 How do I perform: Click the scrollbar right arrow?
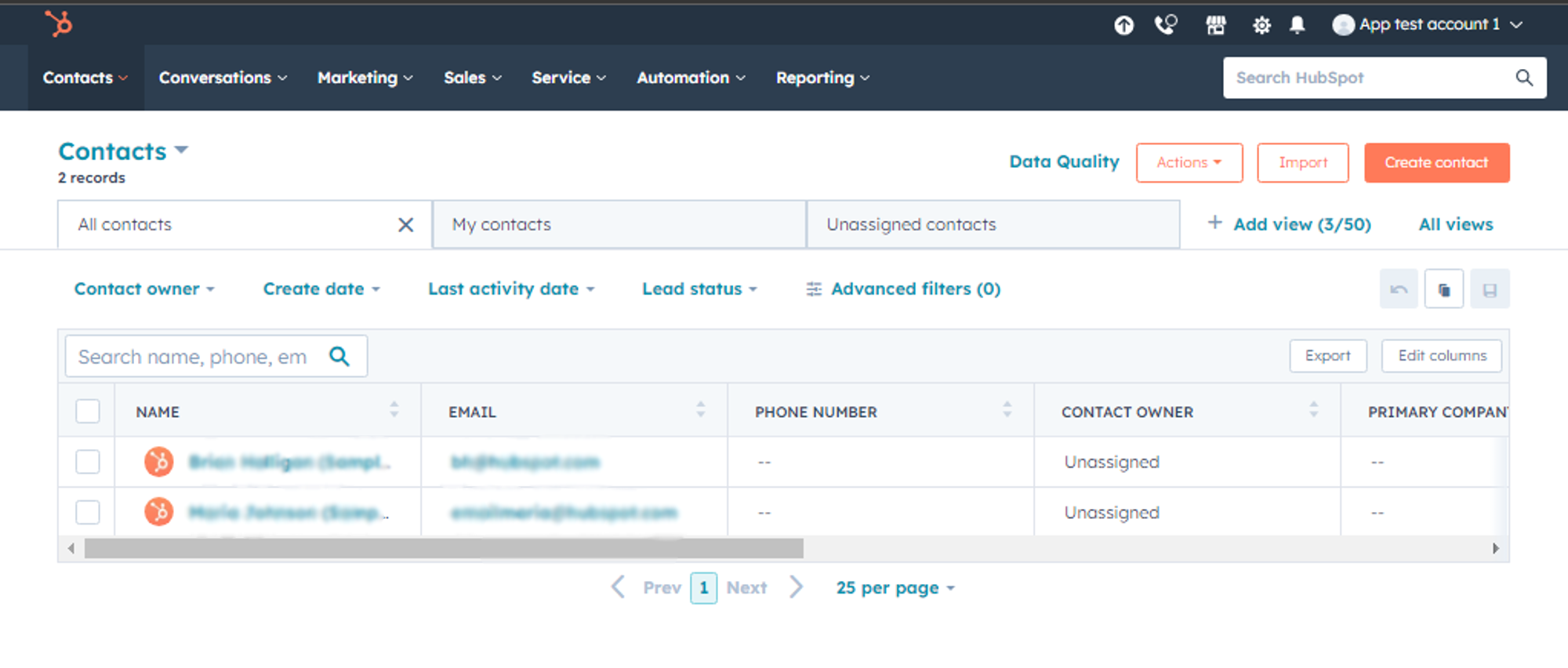click(x=1496, y=548)
